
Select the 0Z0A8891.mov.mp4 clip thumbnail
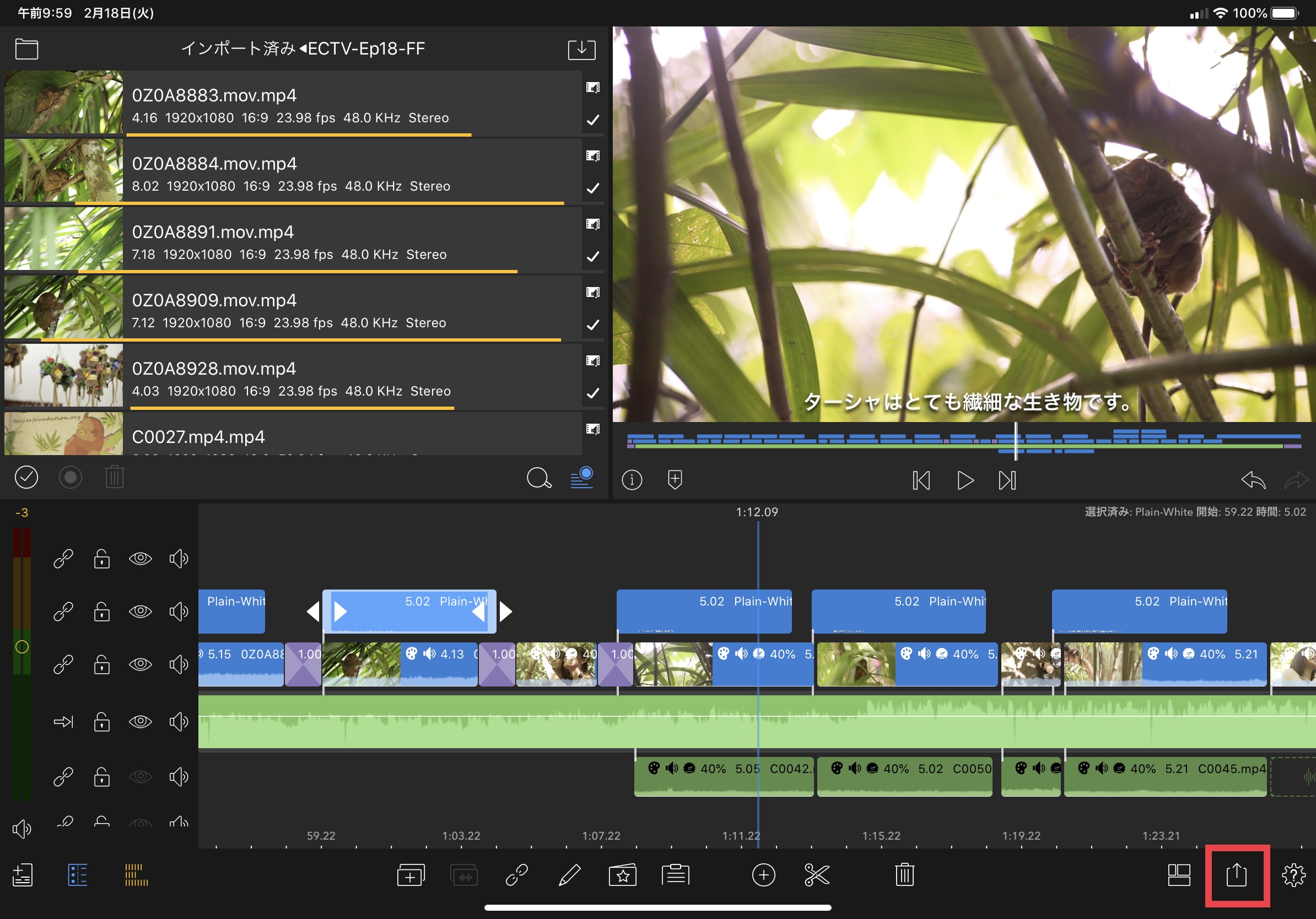63,239
